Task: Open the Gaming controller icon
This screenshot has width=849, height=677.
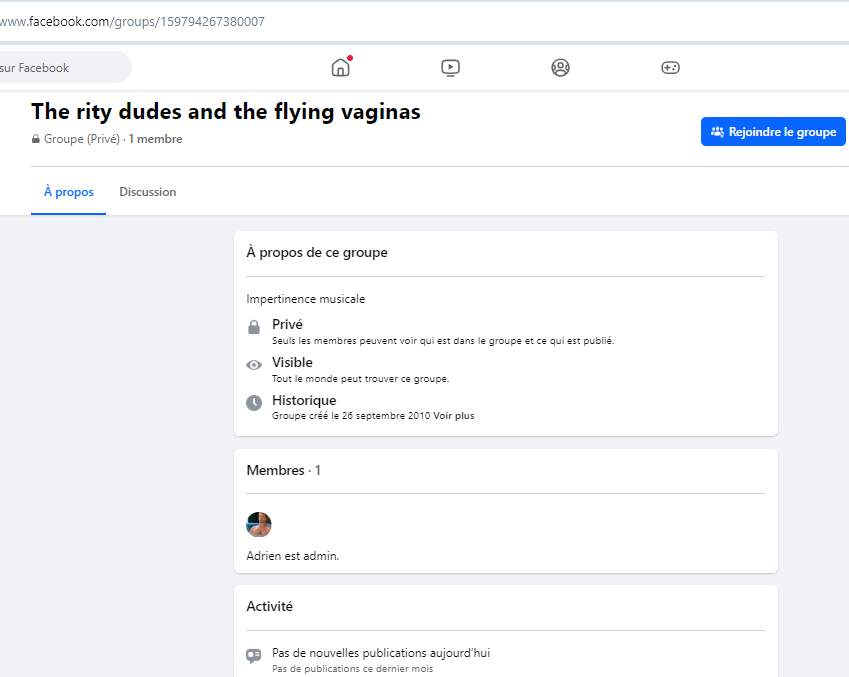Action: coord(670,68)
